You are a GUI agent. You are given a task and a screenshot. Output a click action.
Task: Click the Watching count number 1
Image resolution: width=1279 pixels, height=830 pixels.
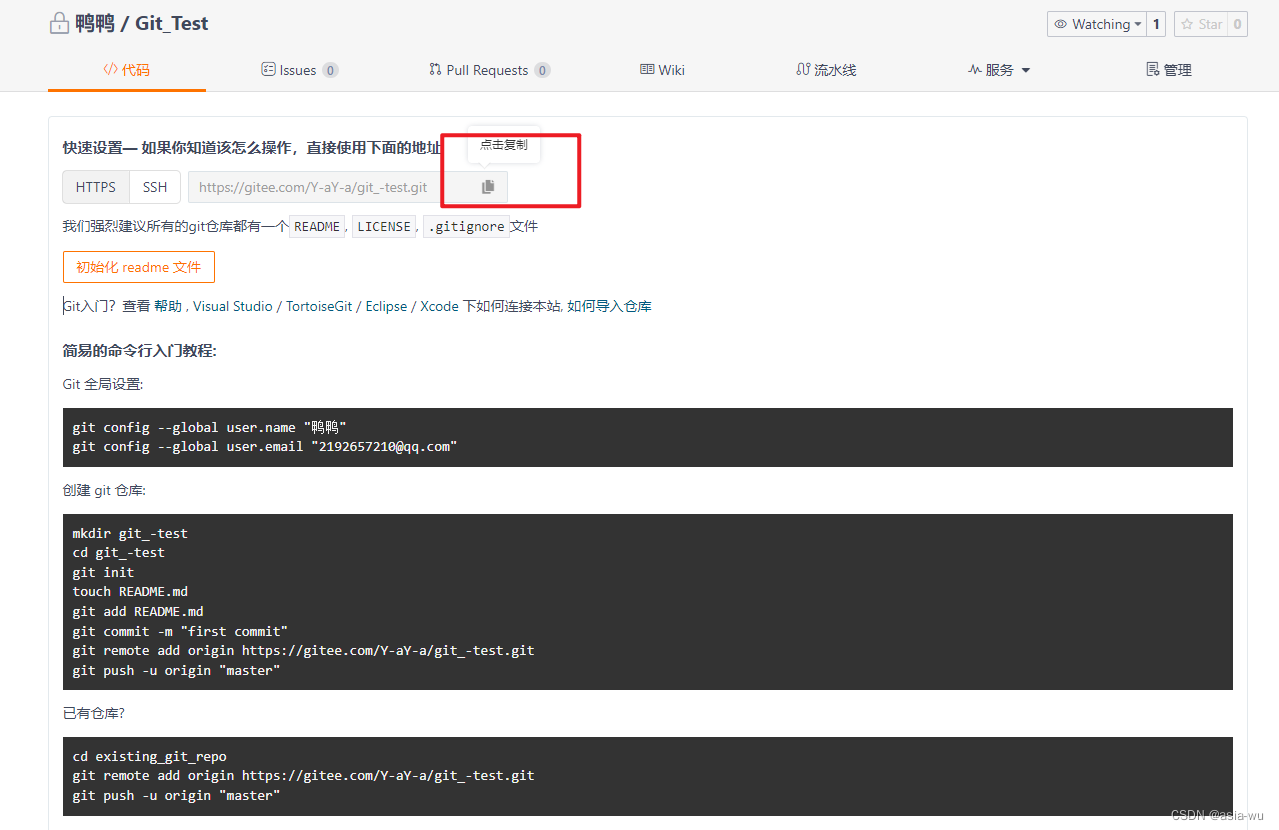click(1157, 24)
